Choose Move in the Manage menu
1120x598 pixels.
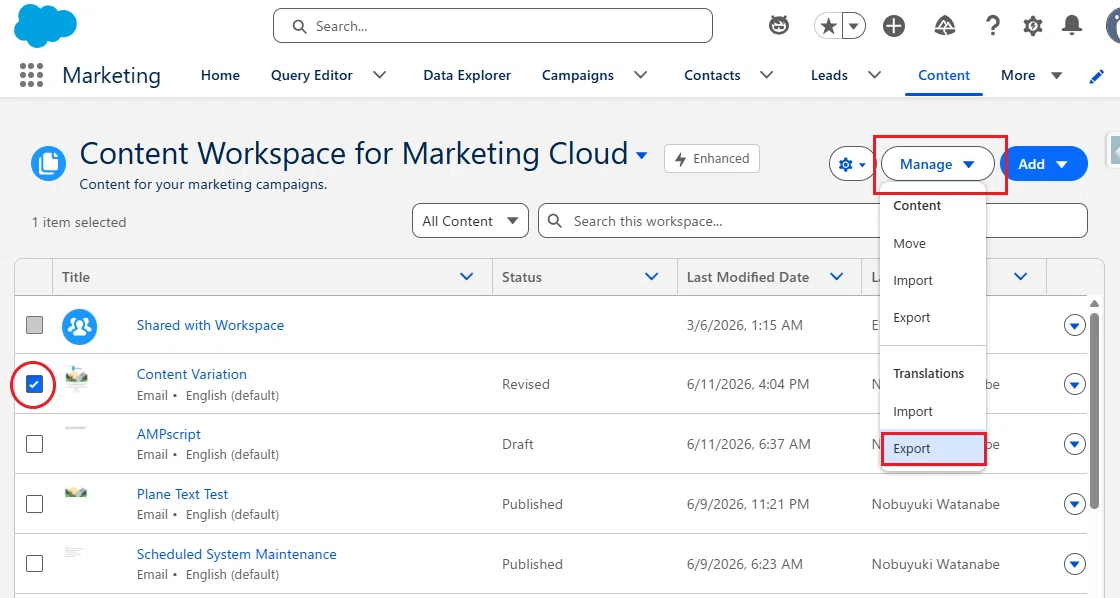(x=933, y=244)
